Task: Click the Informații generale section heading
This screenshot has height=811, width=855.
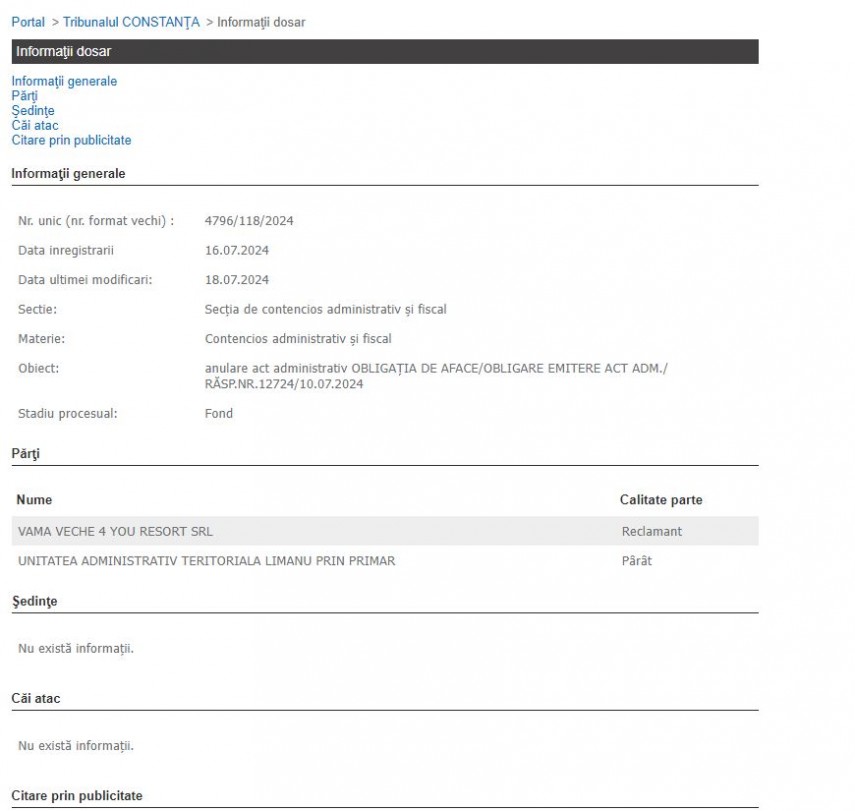Action: (68, 173)
